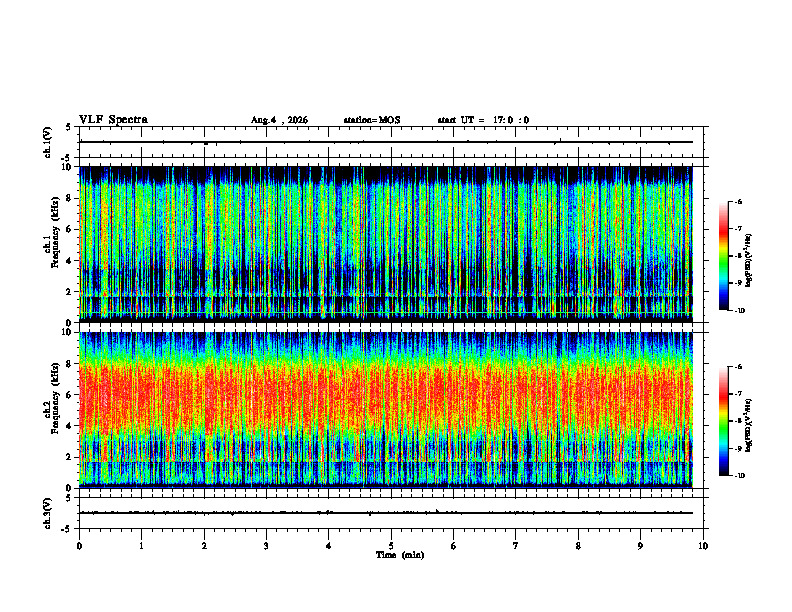Click the time axis tick label "3"
Viewport: 792px width, 612px height.
click(x=266, y=546)
